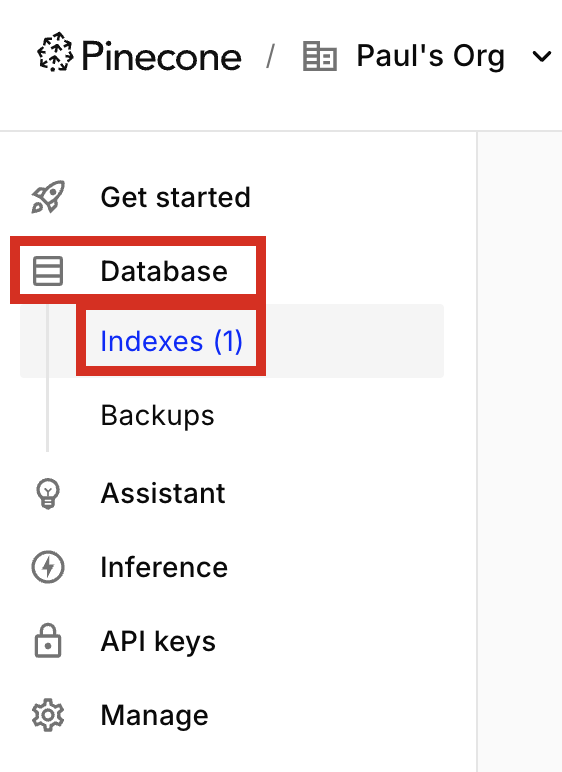Screen dimensions: 562x772
Task: Click the breadcrumb slash separator
Action: point(270,56)
